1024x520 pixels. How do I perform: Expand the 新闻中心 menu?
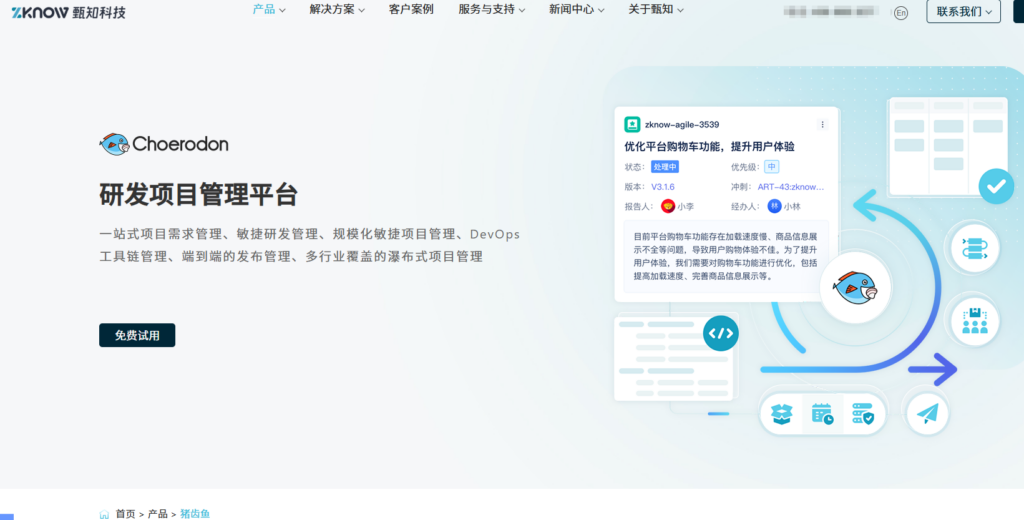pyautogui.click(x=577, y=10)
